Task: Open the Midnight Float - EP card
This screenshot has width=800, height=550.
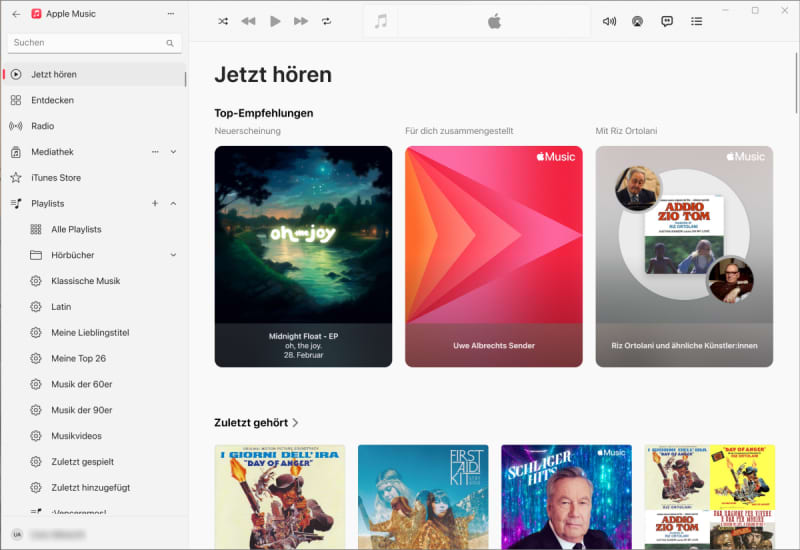Action: 304,257
